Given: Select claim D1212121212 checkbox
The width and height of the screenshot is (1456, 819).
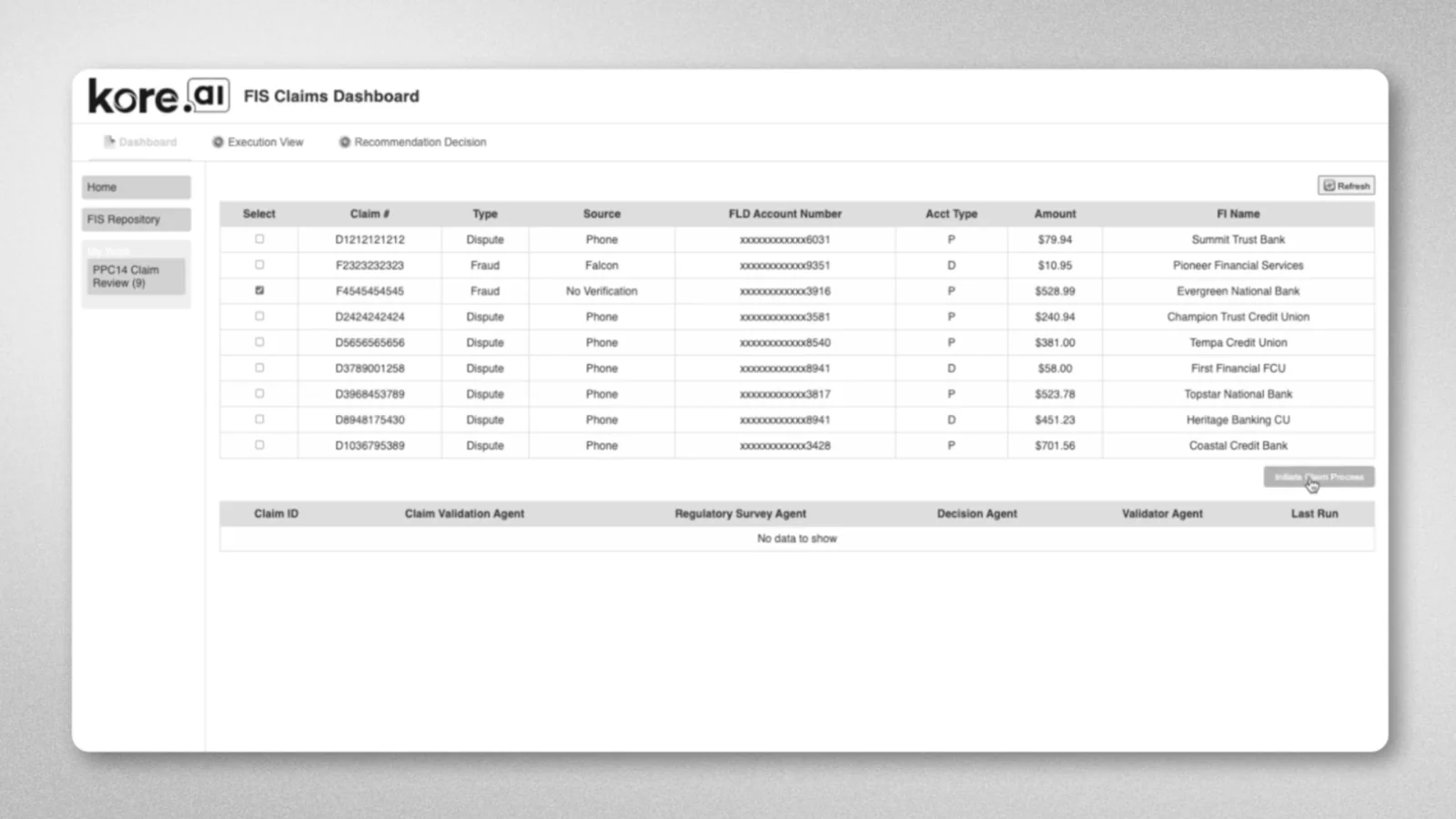Looking at the screenshot, I should (x=259, y=239).
